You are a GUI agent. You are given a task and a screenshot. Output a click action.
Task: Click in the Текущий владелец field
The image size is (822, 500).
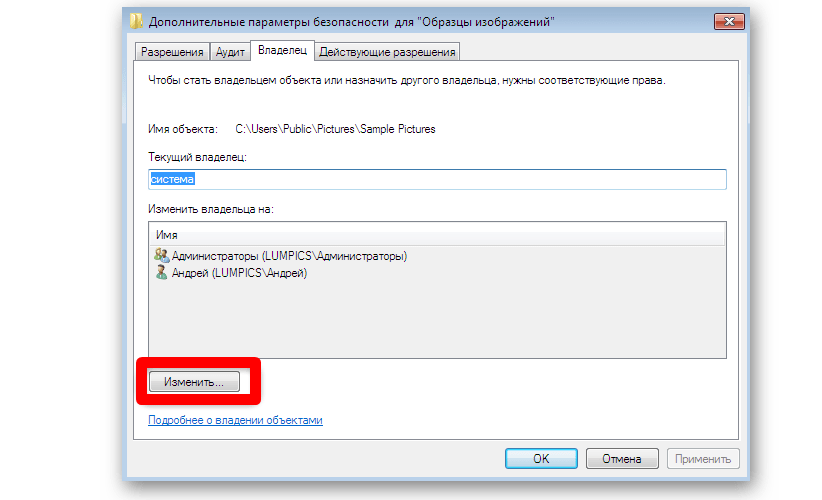coord(437,179)
